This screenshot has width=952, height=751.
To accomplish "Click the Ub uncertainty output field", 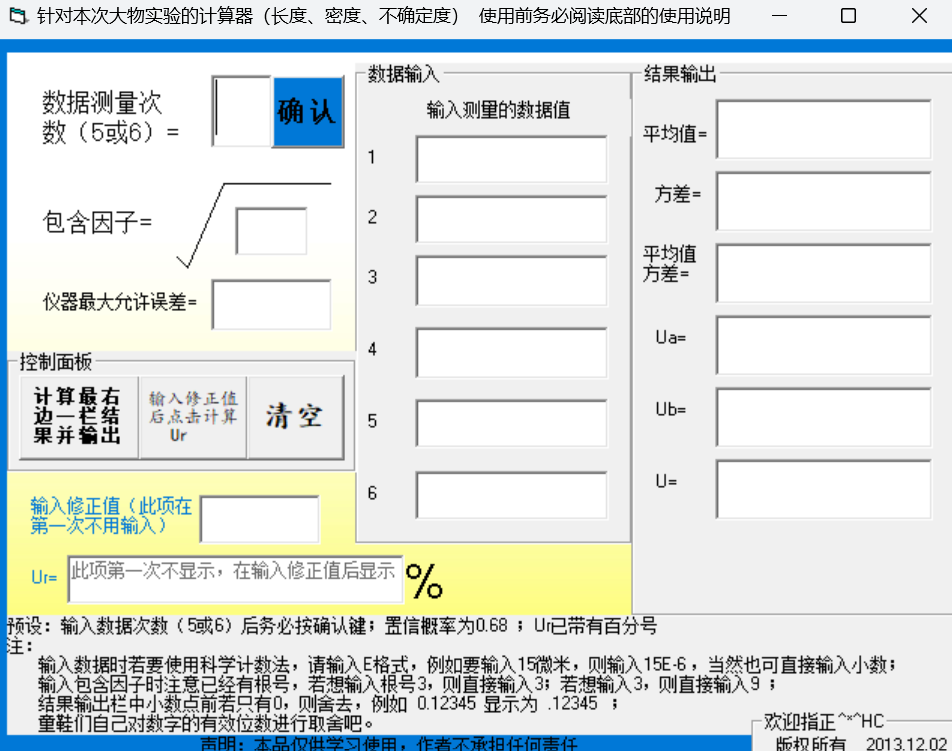I will 822,418.
